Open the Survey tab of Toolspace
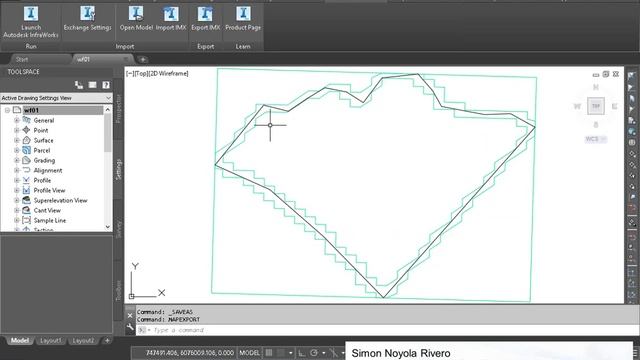Viewport: 640px width, 360px height. click(x=118, y=229)
